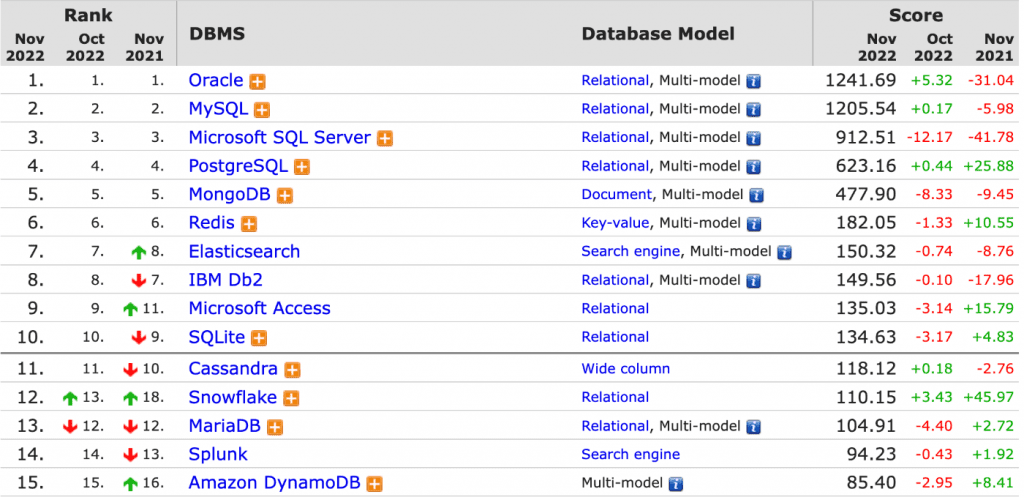Screen dimensions: 1024x497
Task: Open the Oracle DBMS link
Action: 216,80
